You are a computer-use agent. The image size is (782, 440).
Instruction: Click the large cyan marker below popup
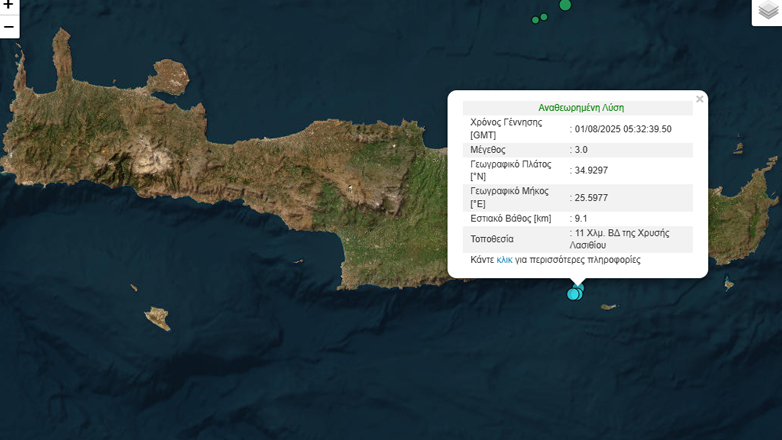coord(573,294)
